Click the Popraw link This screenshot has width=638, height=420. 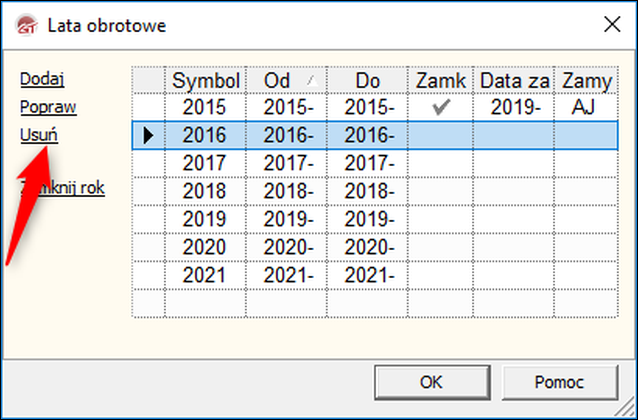(x=42, y=106)
